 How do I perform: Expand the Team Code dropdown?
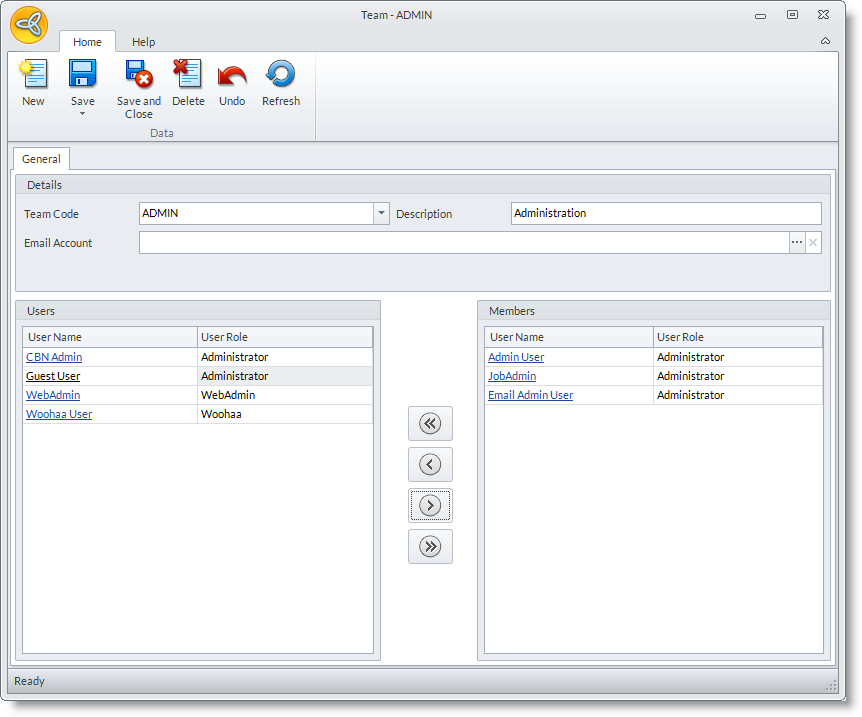[381, 213]
